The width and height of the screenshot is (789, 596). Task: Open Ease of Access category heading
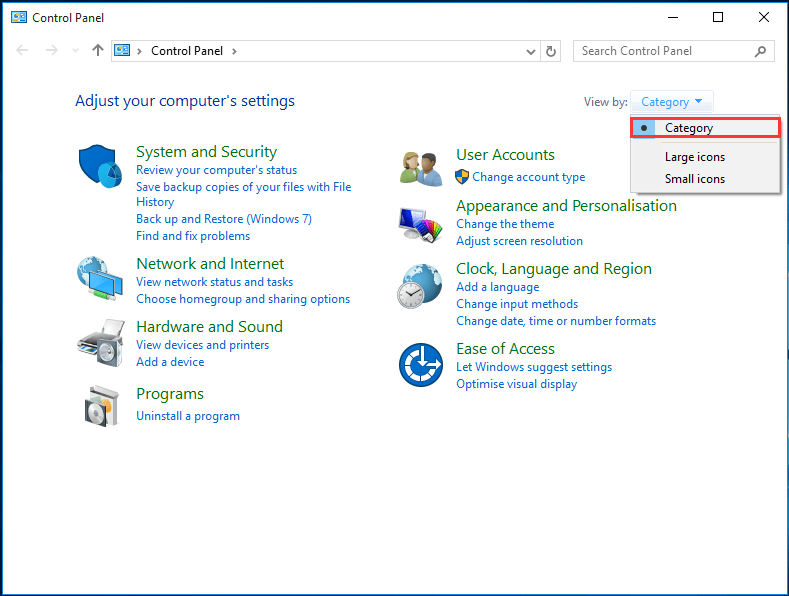pos(505,349)
